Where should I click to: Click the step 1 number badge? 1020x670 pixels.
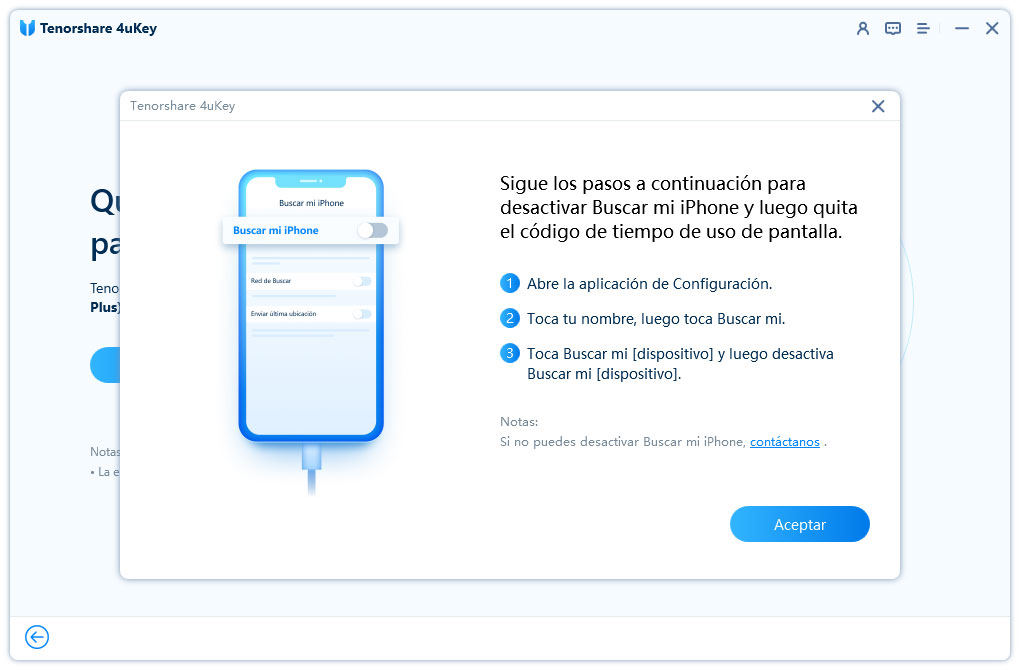[510, 284]
